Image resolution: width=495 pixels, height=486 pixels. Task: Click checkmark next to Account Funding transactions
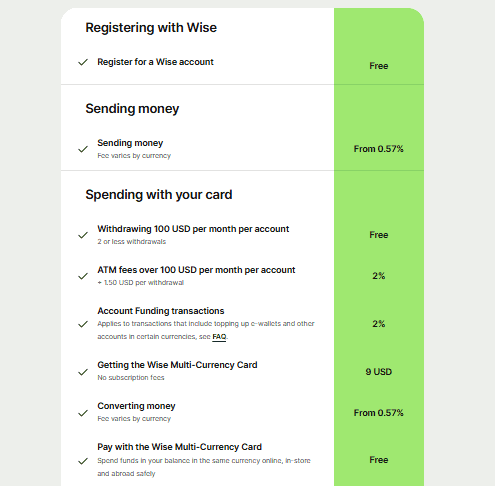pos(83,324)
